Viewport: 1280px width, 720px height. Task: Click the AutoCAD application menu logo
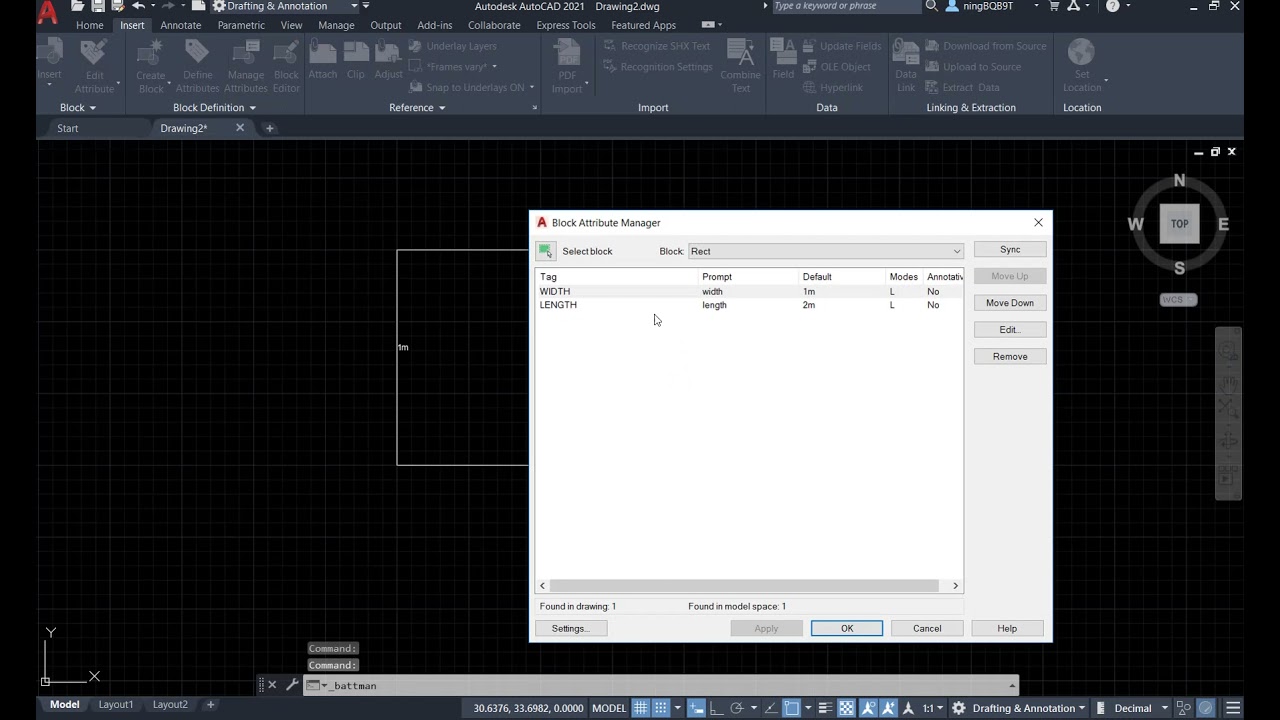(x=47, y=11)
